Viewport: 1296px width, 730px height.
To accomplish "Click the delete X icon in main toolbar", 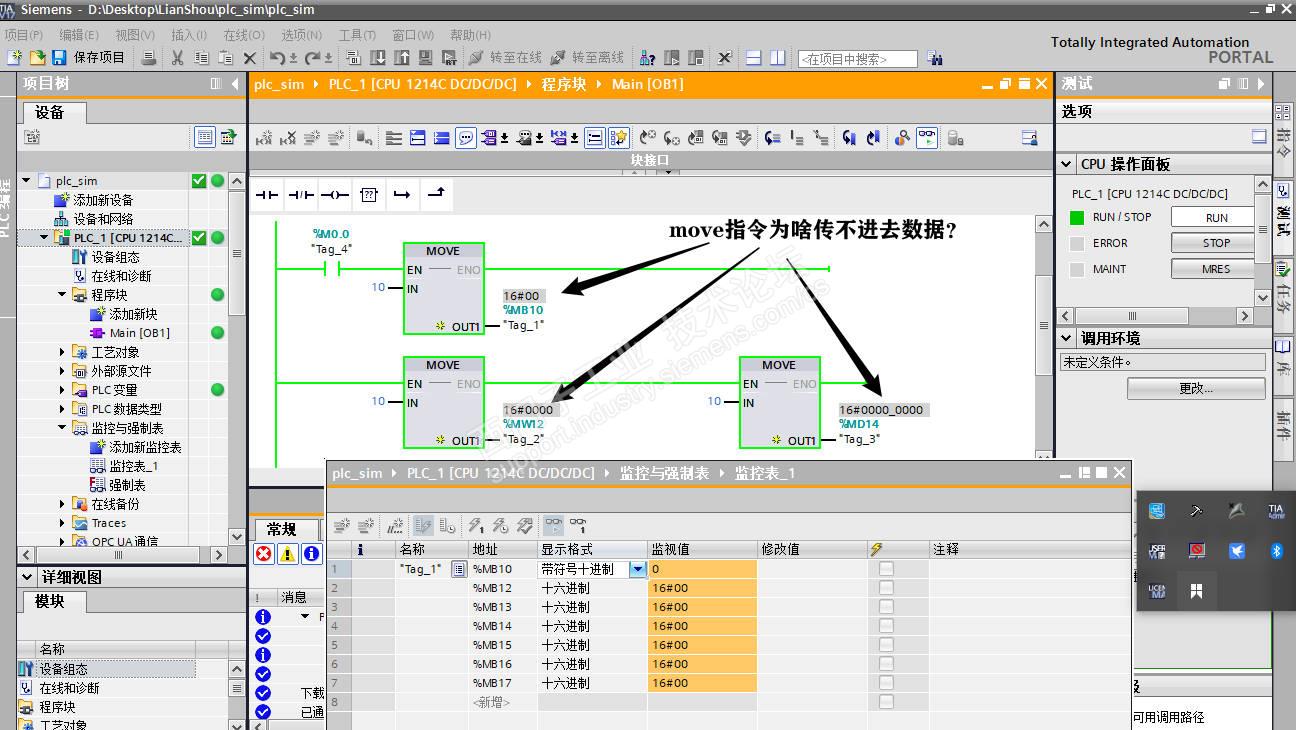I will click(x=249, y=58).
